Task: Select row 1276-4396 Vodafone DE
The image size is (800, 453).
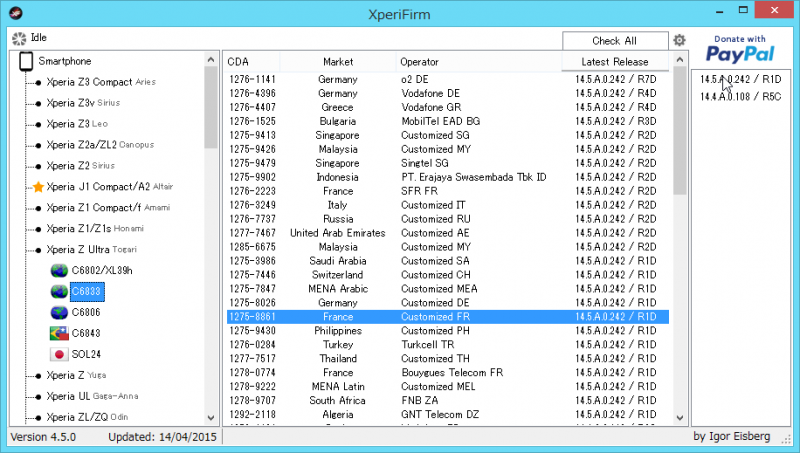Action: coord(447,93)
